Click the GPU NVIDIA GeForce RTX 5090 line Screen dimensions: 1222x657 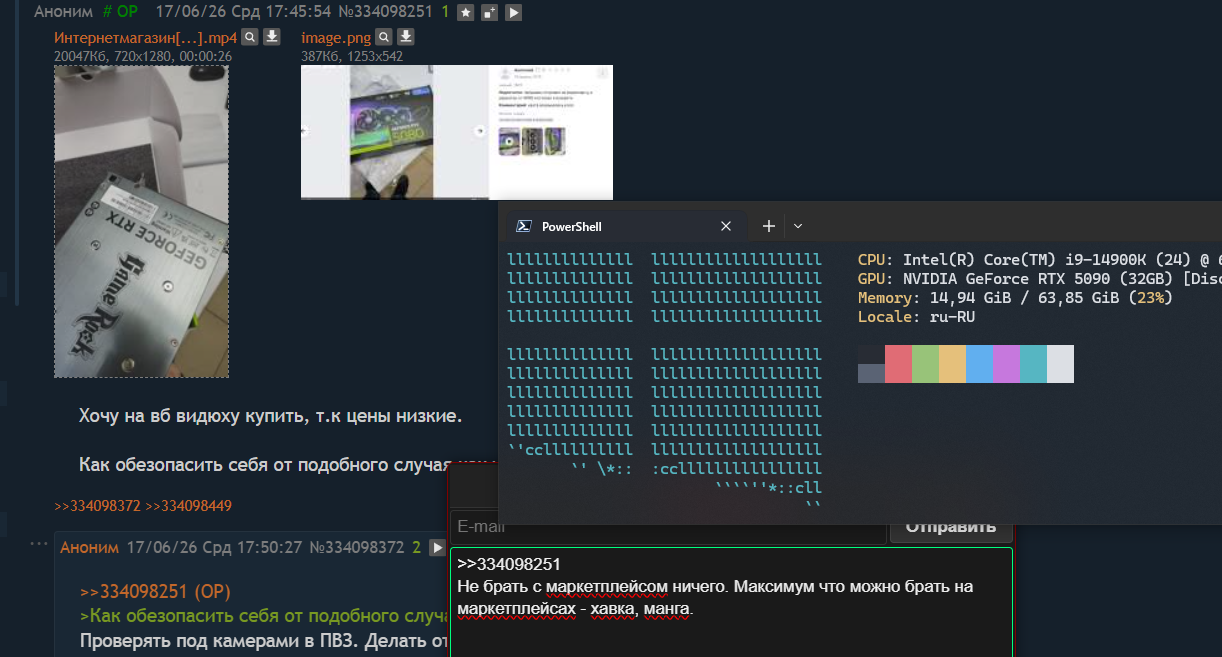coord(1040,279)
